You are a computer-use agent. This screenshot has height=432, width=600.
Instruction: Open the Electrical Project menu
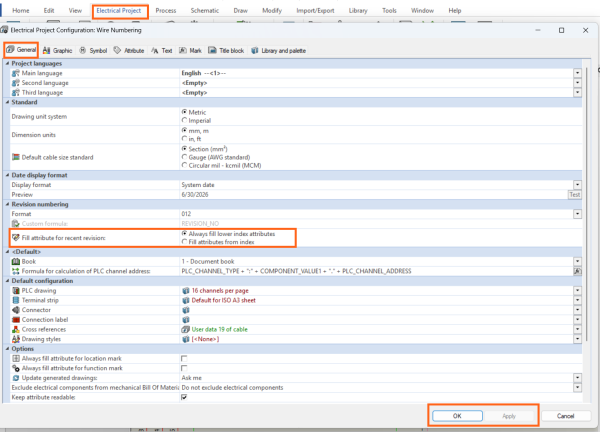(x=119, y=11)
